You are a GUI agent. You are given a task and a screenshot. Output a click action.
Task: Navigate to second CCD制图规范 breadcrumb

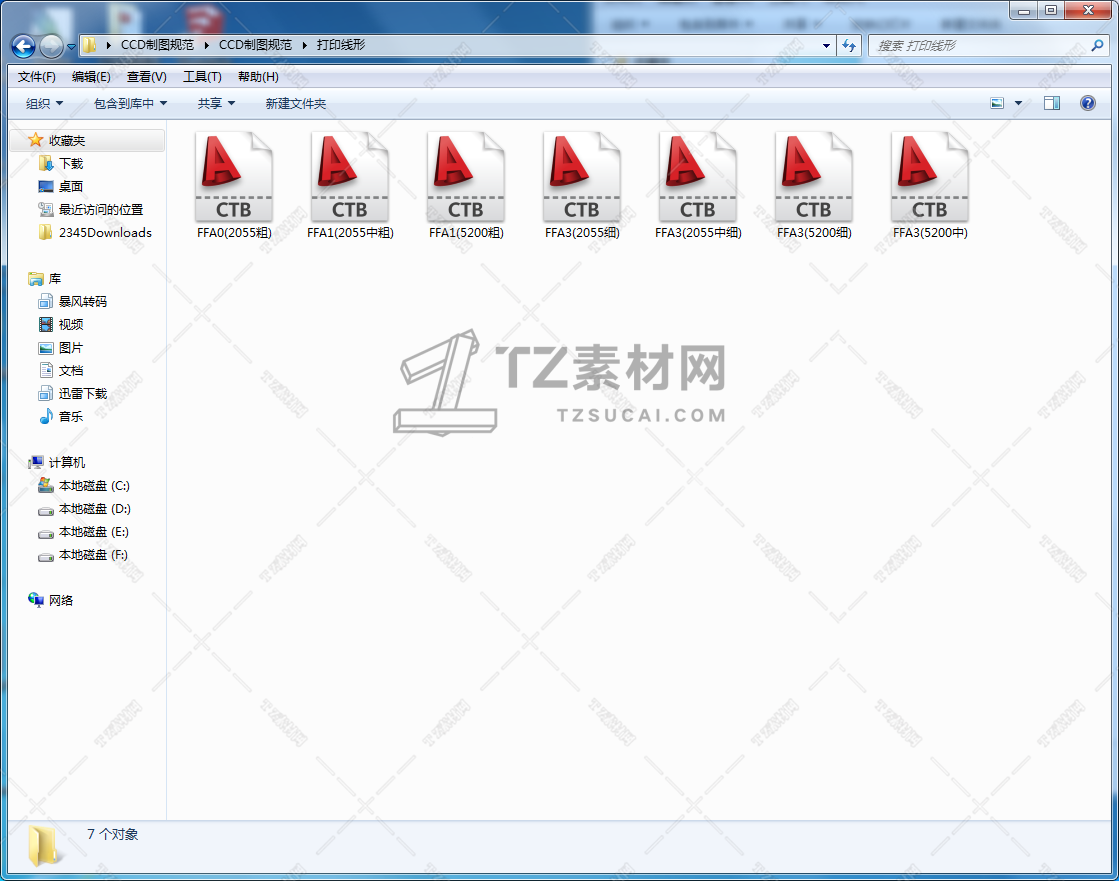[x=255, y=45]
